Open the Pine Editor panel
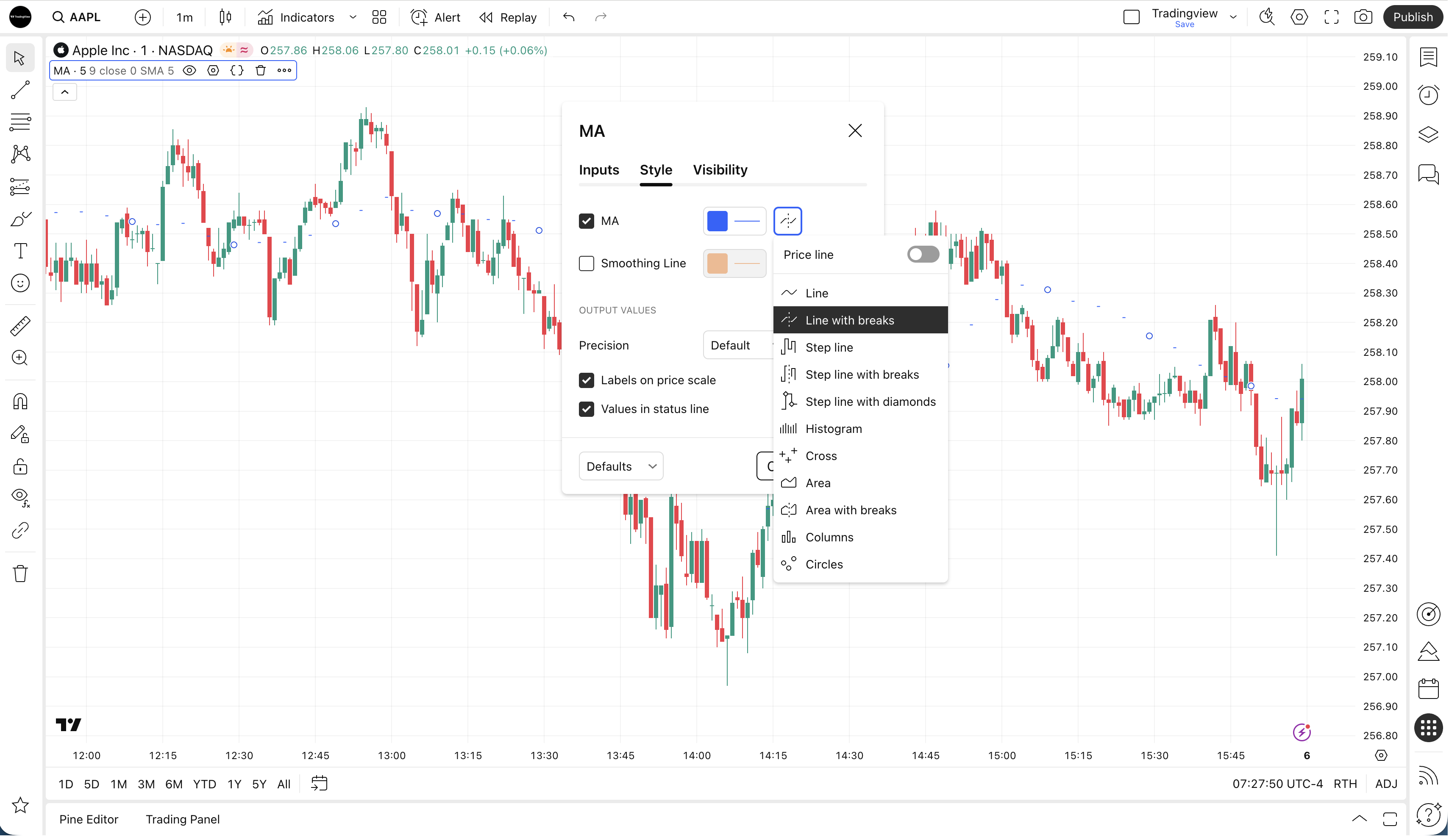This screenshot has height=840, width=1449. click(x=89, y=819)
